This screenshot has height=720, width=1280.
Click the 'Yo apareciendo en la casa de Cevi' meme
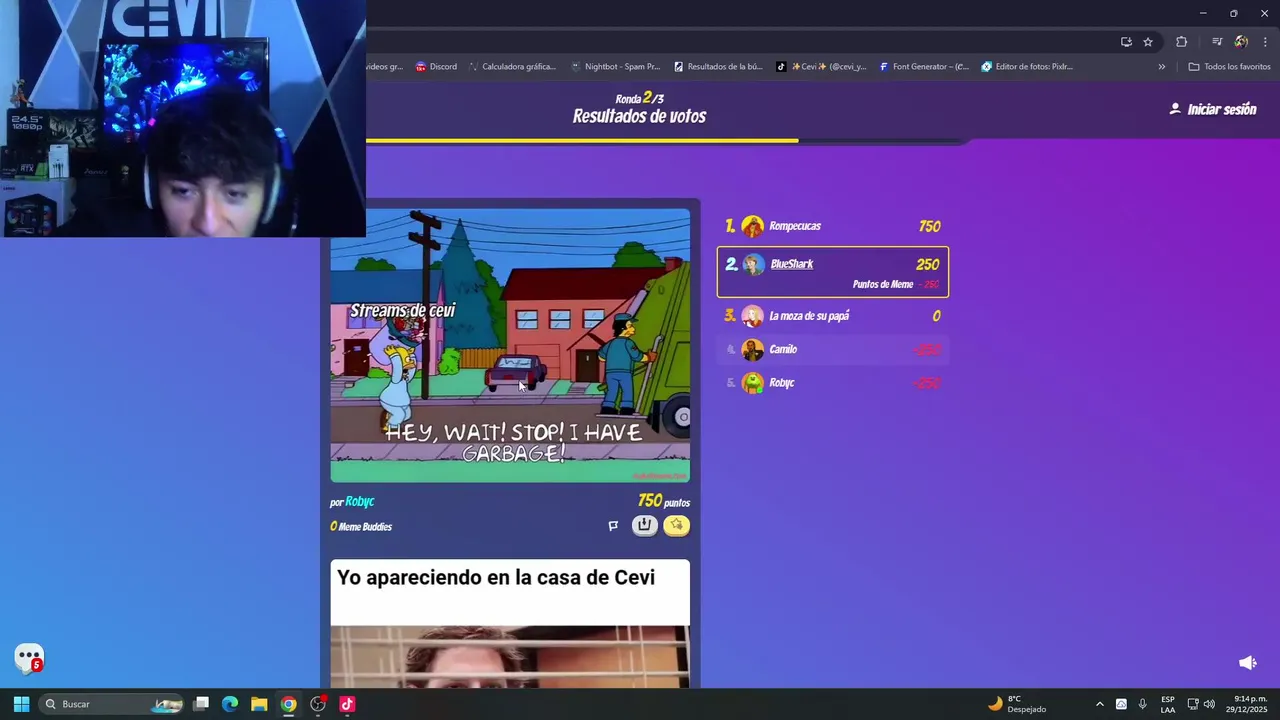point(510,624)
